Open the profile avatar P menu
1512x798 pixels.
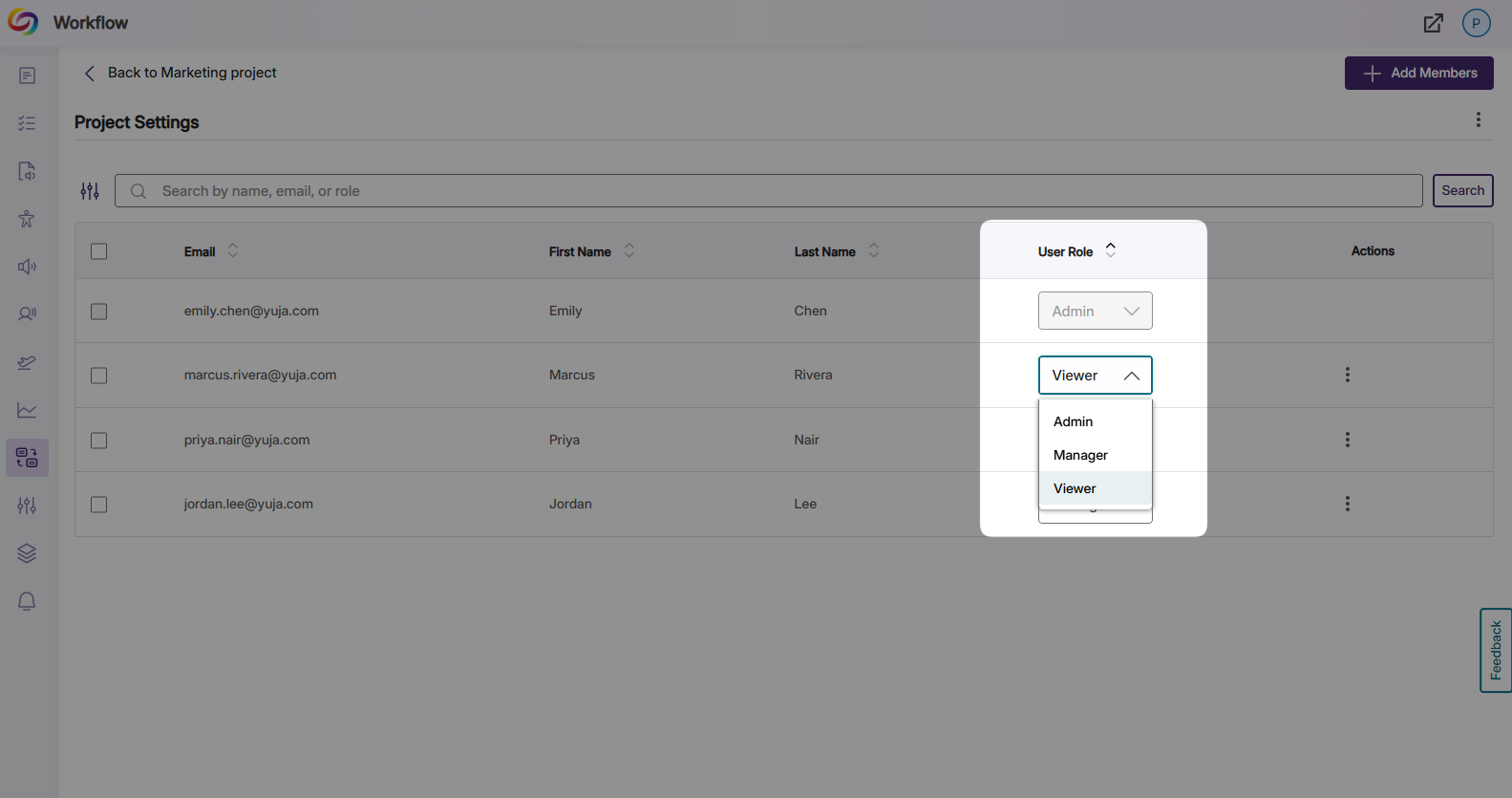coord(1476,23)
